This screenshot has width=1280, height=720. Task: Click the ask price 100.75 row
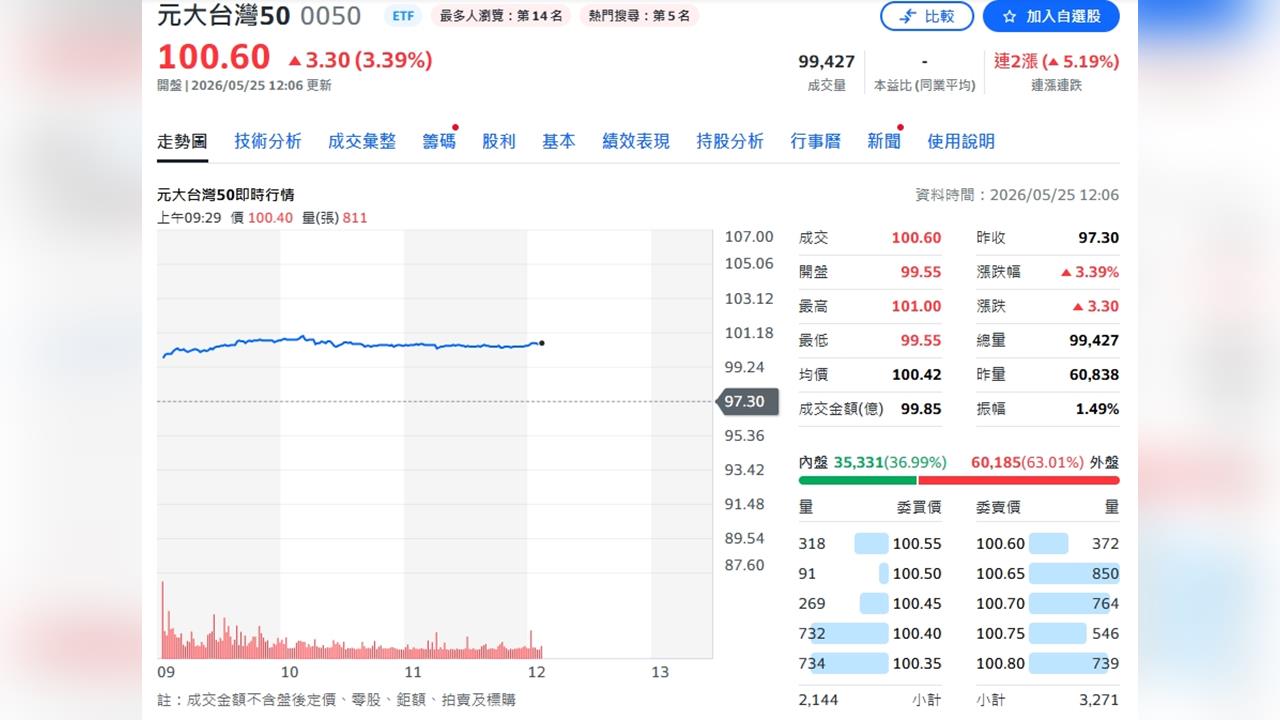coord(1048,634)
